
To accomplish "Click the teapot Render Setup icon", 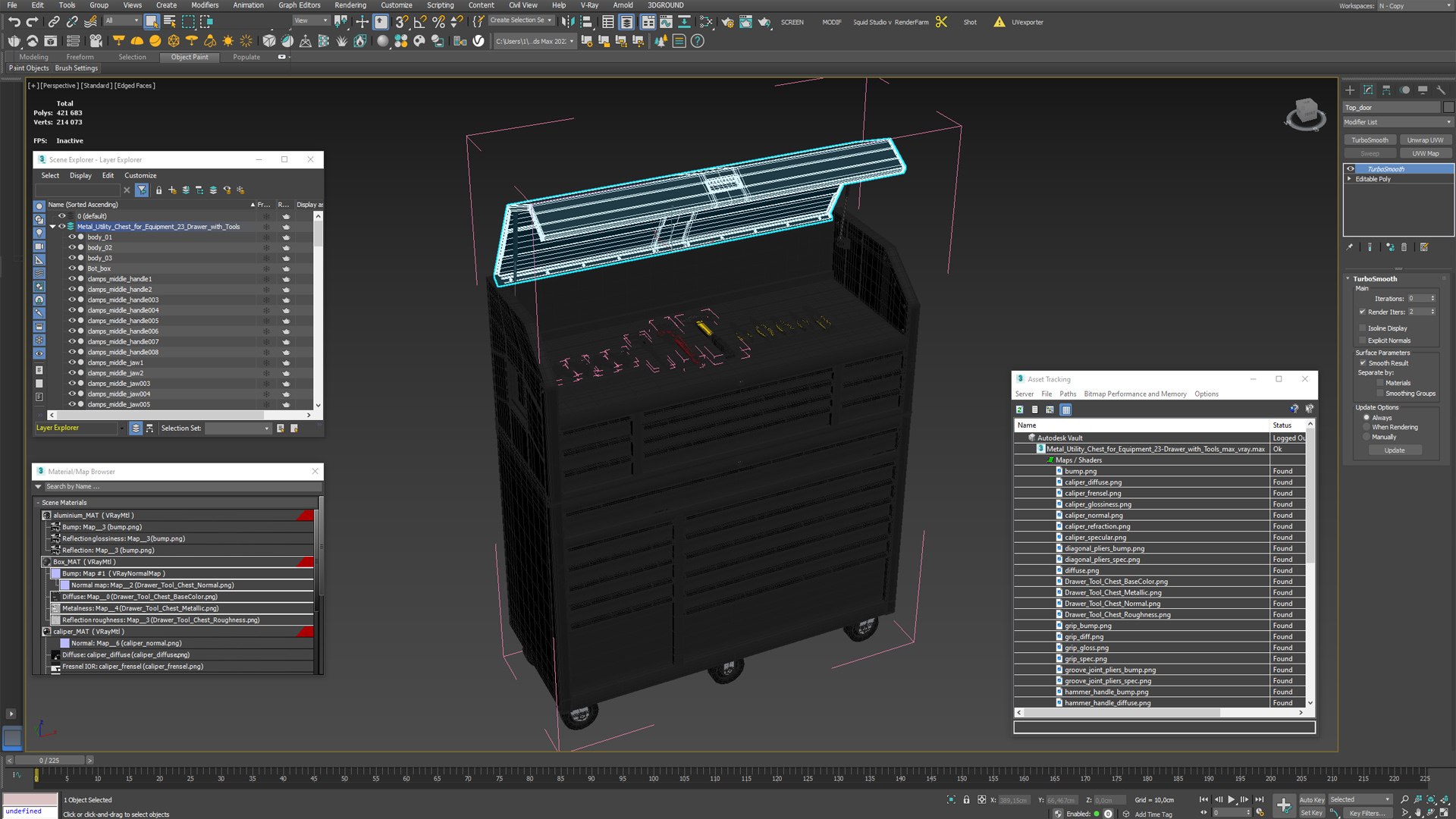I will click(728, 22).
